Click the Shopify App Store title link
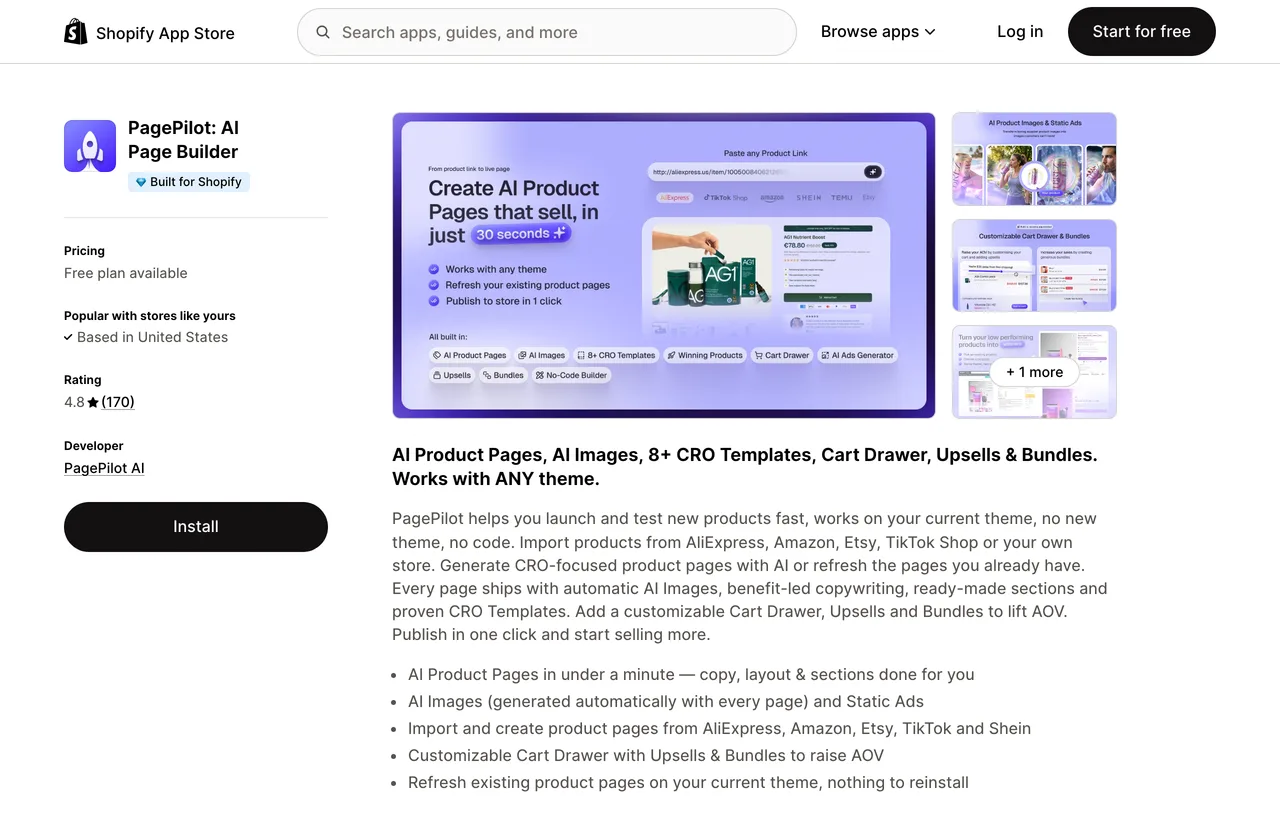This screenshot has height=820, width=1280. [165, 33]
